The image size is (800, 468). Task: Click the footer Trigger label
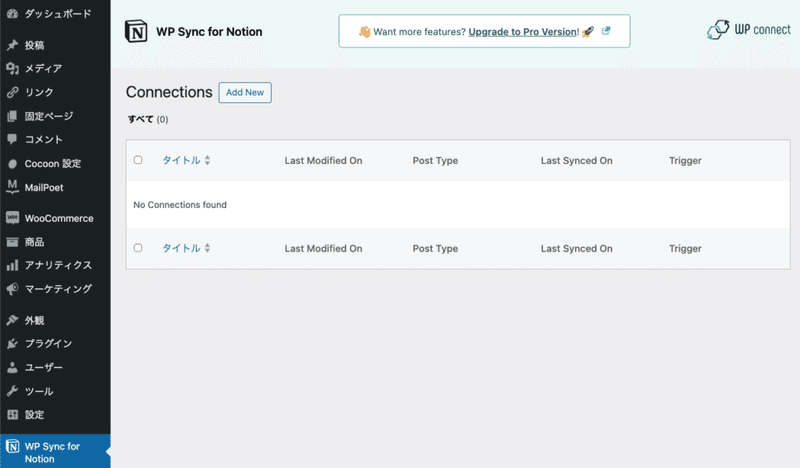[685, 248]
